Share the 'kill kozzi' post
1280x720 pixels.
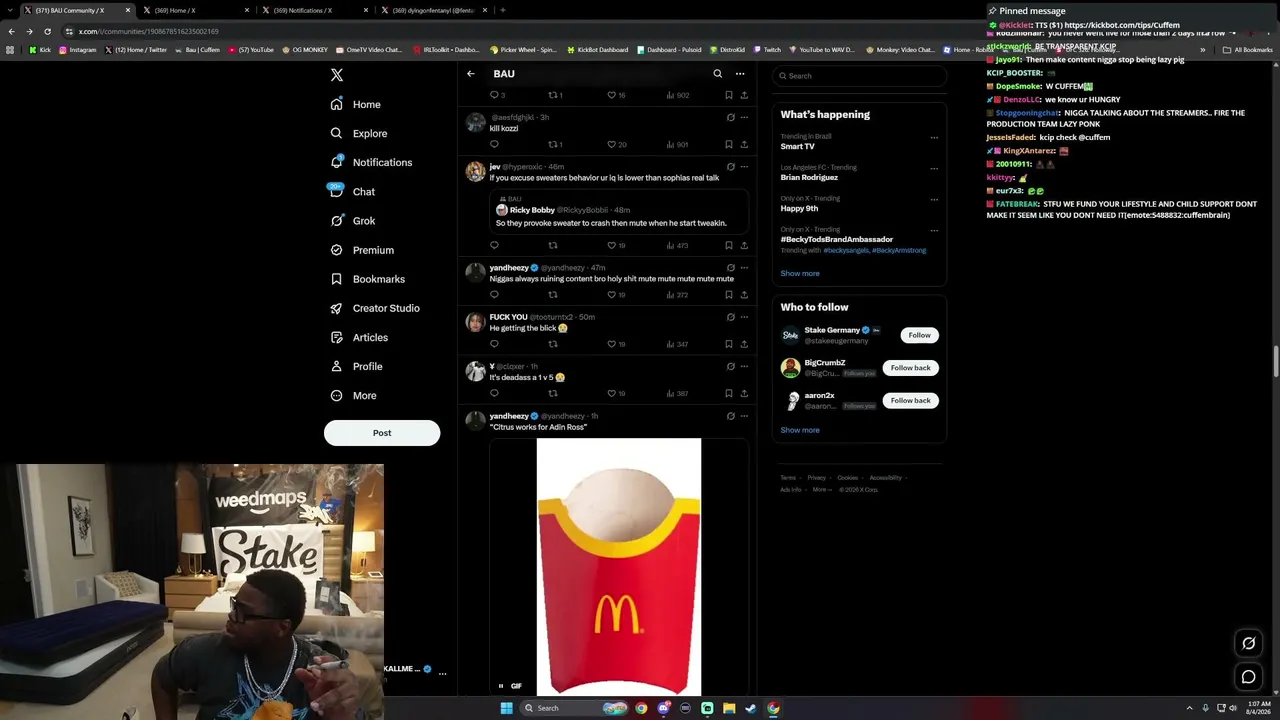744,144
